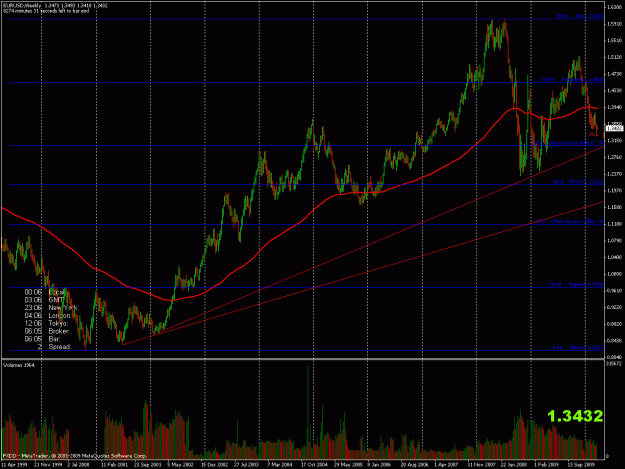
Task: Click the 1 Apr 2007 date label
Action: click(446, 465)
